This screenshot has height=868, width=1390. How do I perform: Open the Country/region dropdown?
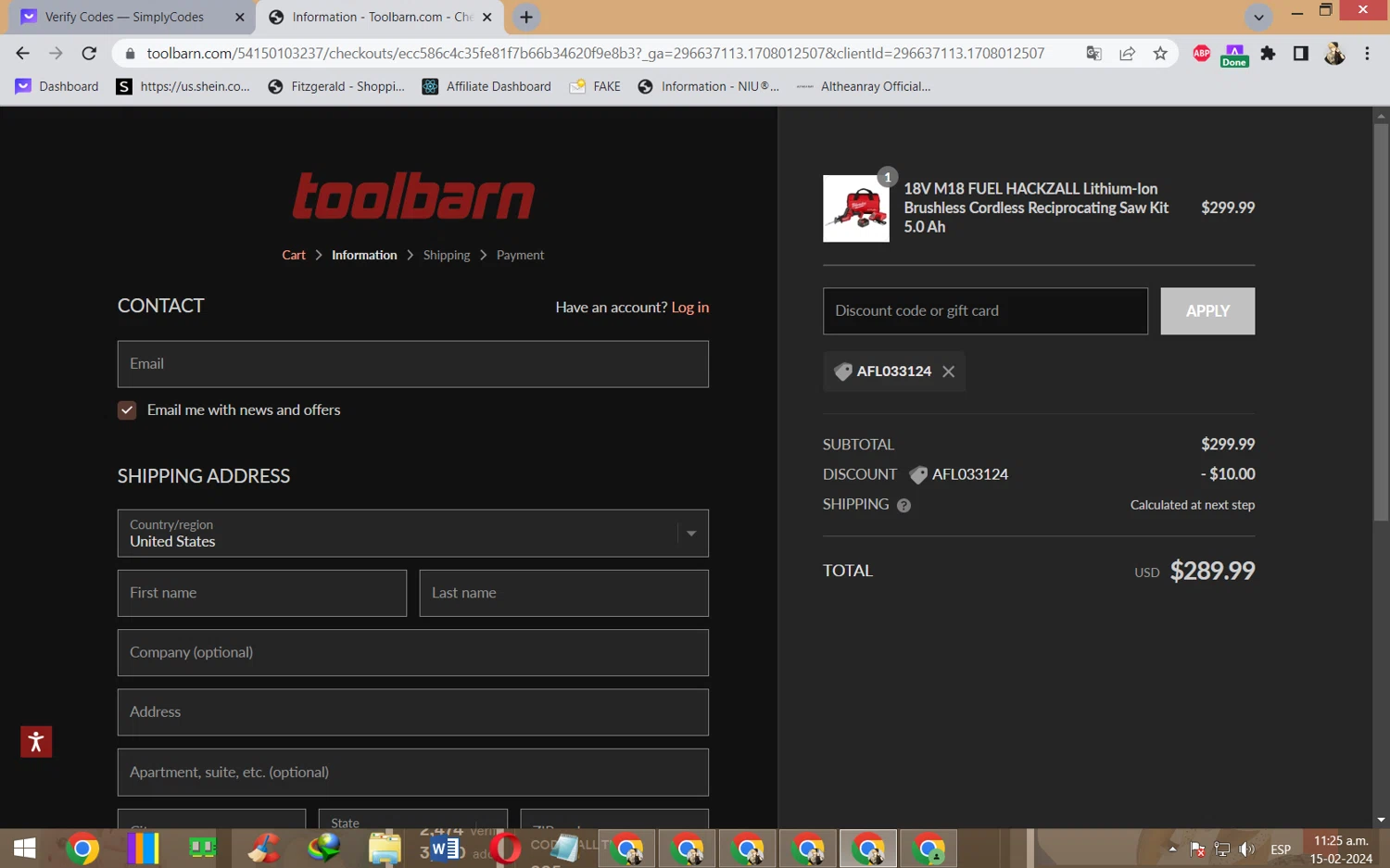413,534
